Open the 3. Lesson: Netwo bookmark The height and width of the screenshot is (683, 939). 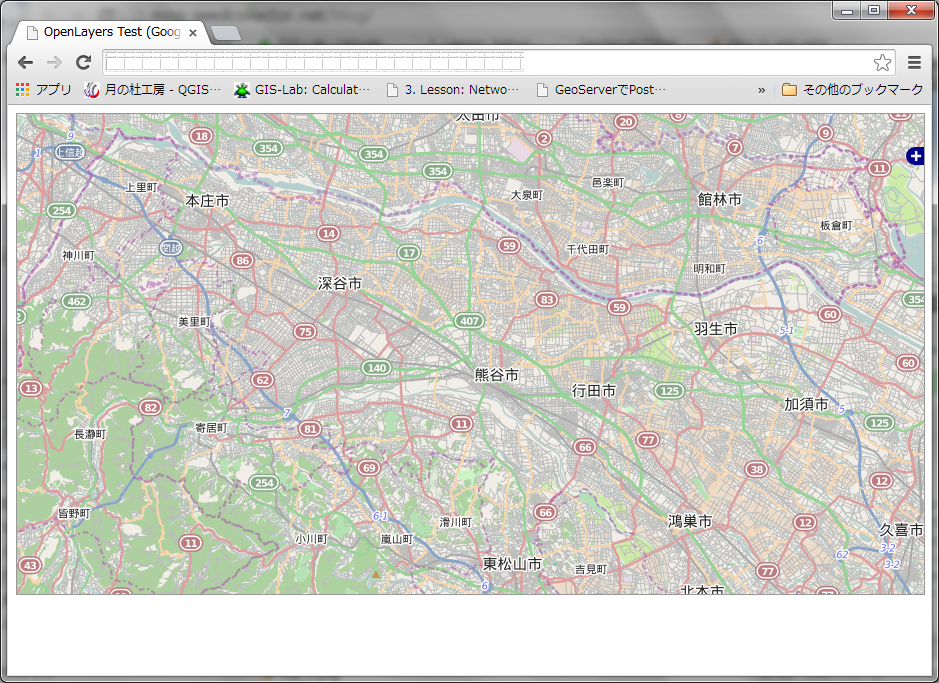[x=453, y=90]
